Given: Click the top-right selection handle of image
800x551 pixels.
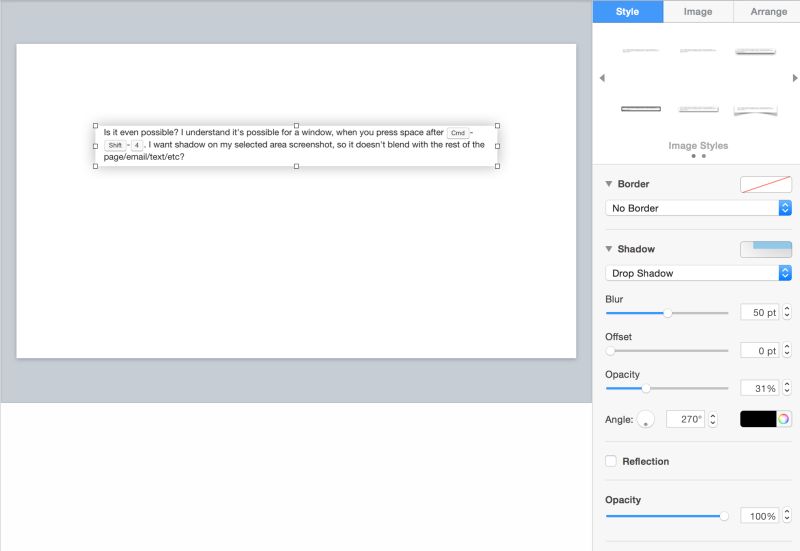Looking at the screenshot, I should [x=497, y=126].
